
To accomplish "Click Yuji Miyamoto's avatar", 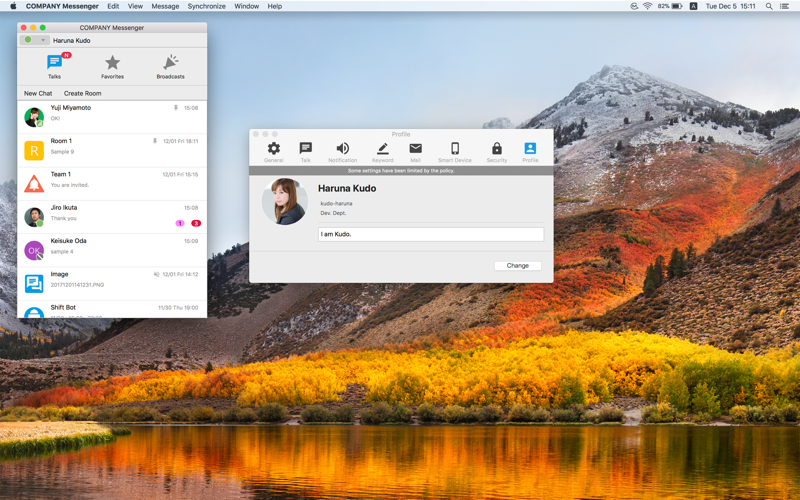I will [x=34, y=117].
